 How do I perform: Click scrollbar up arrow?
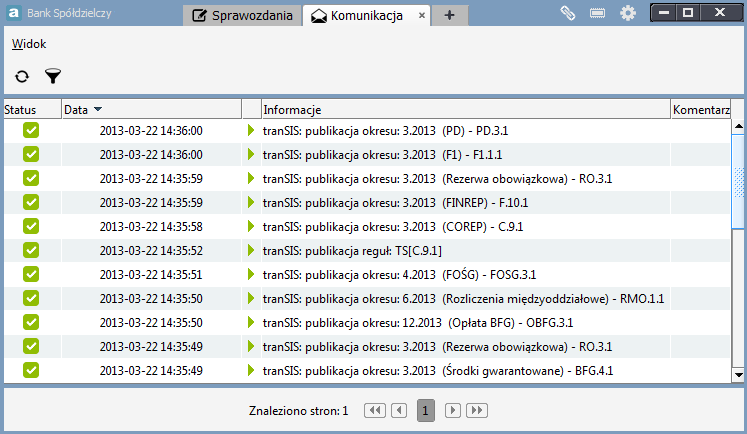point(738,126)
